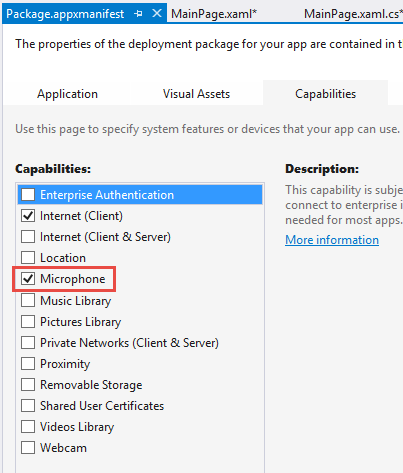Check Private Networks (Client & Server)
The image size is (403, 473).
(28, 343)
